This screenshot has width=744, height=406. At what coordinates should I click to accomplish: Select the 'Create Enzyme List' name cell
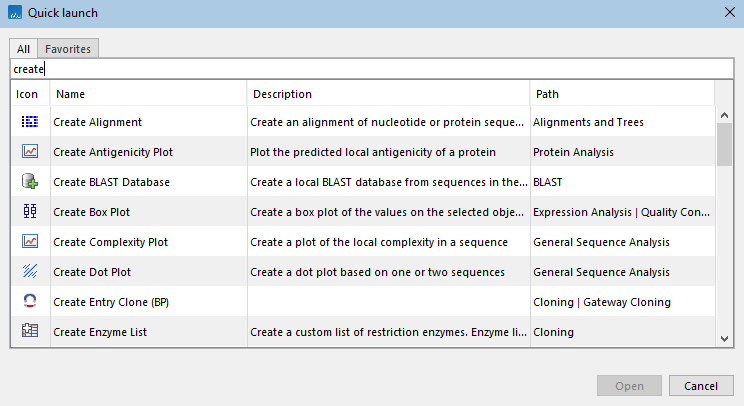click(x=149, y=332)
